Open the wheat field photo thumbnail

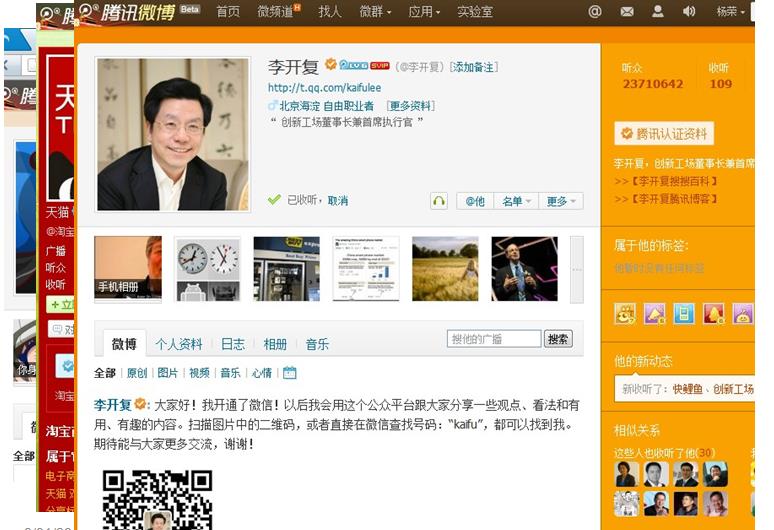tap(445, 268)
